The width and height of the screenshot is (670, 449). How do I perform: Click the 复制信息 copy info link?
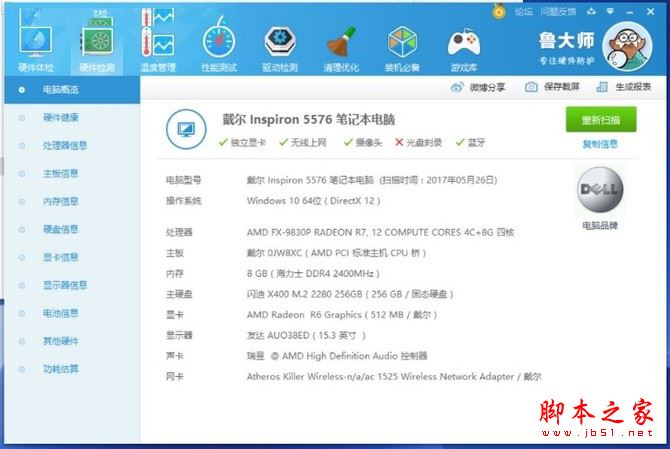coord(600,144)
